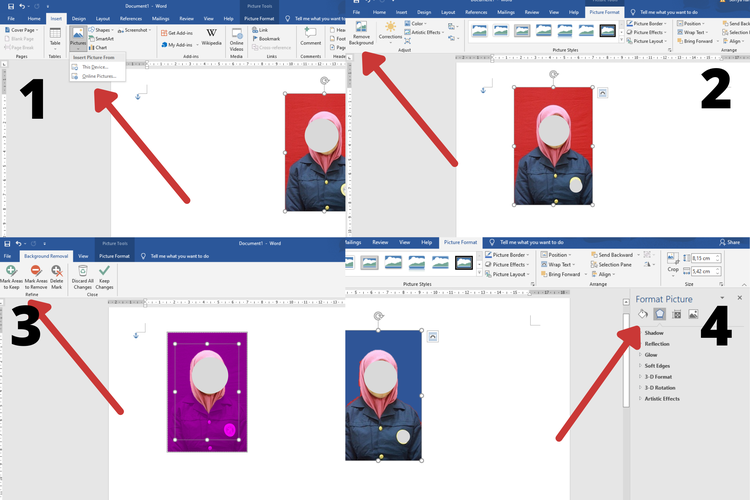750x500 pixels.
Task: Open Picture Border dropdown in screenshot 2
Action: (647, 23)
